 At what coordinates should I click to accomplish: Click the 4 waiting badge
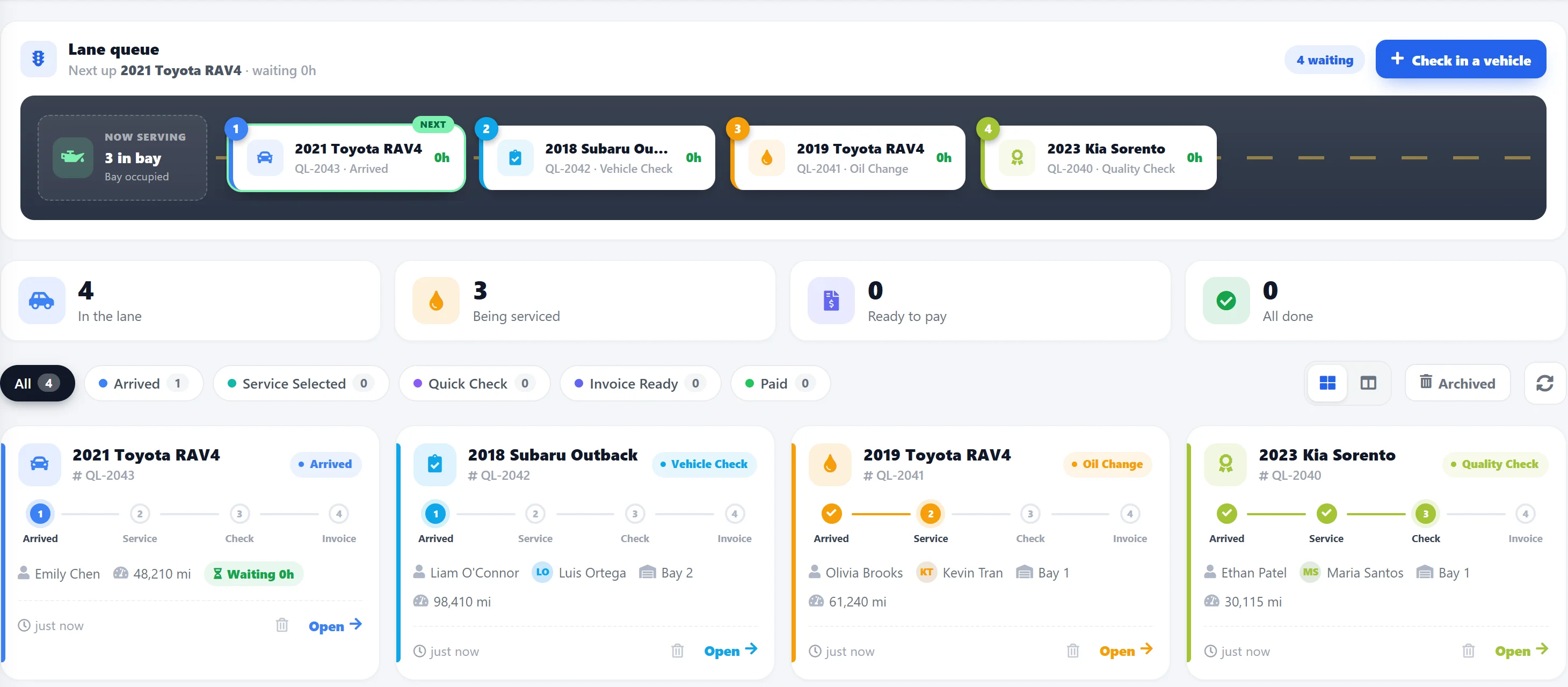(1325, 60)
